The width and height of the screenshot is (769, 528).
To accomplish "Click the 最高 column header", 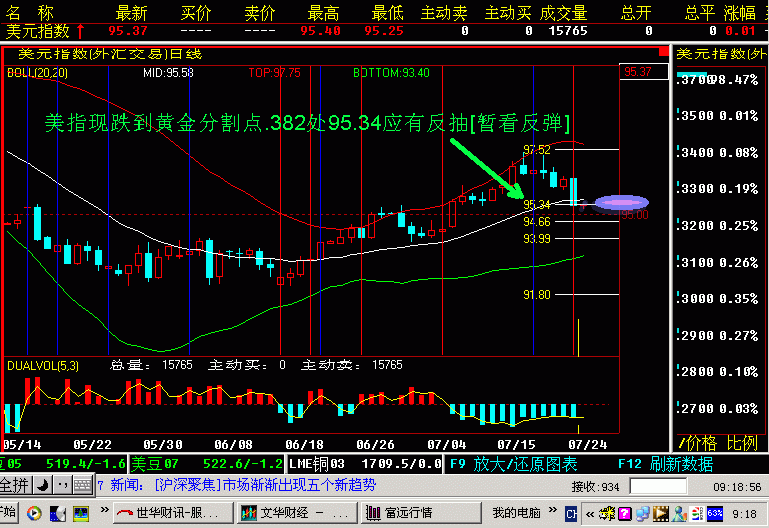I will pos(323,13).
